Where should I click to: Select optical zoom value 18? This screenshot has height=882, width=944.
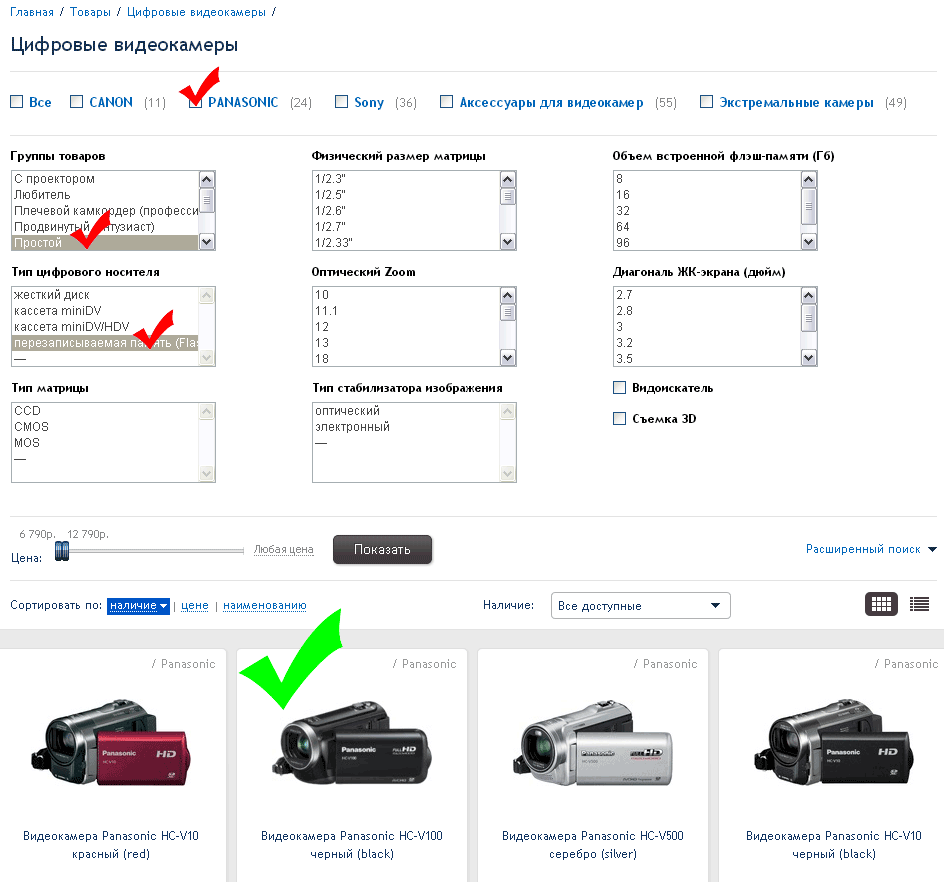(x=406, y=358)
